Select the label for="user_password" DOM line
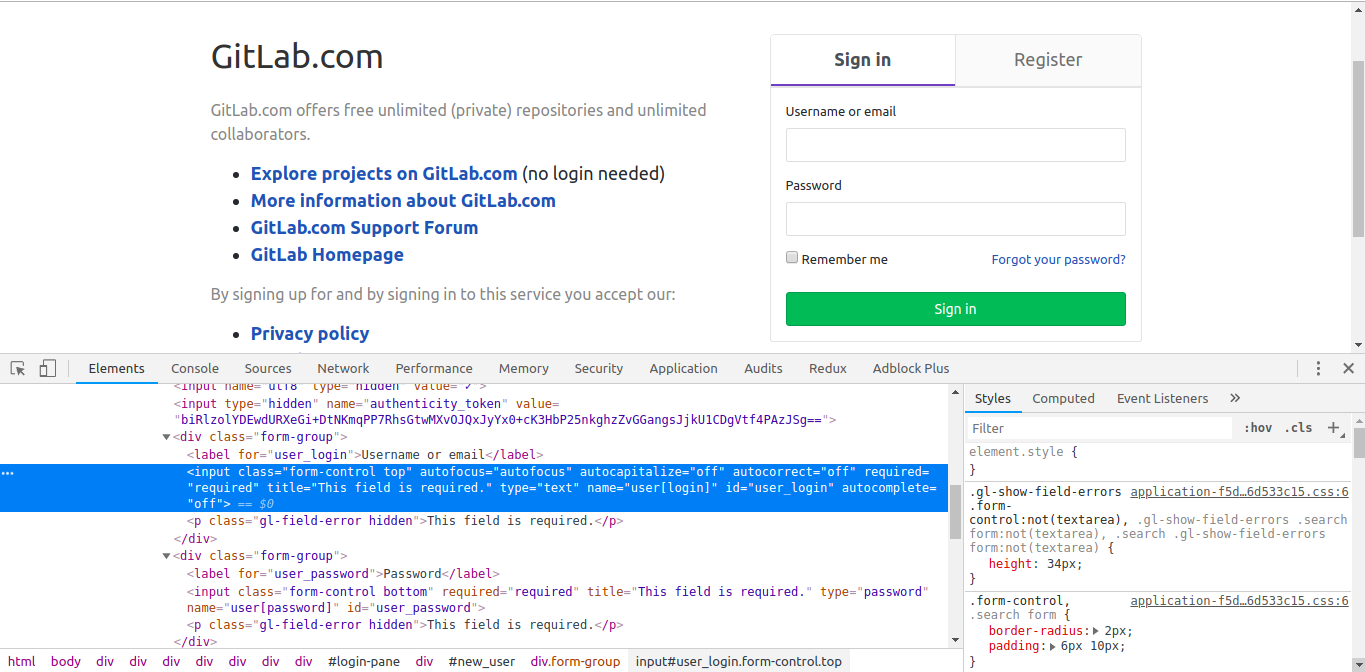This screenshot has width=1365, height=672. click(x=342, y=574)
